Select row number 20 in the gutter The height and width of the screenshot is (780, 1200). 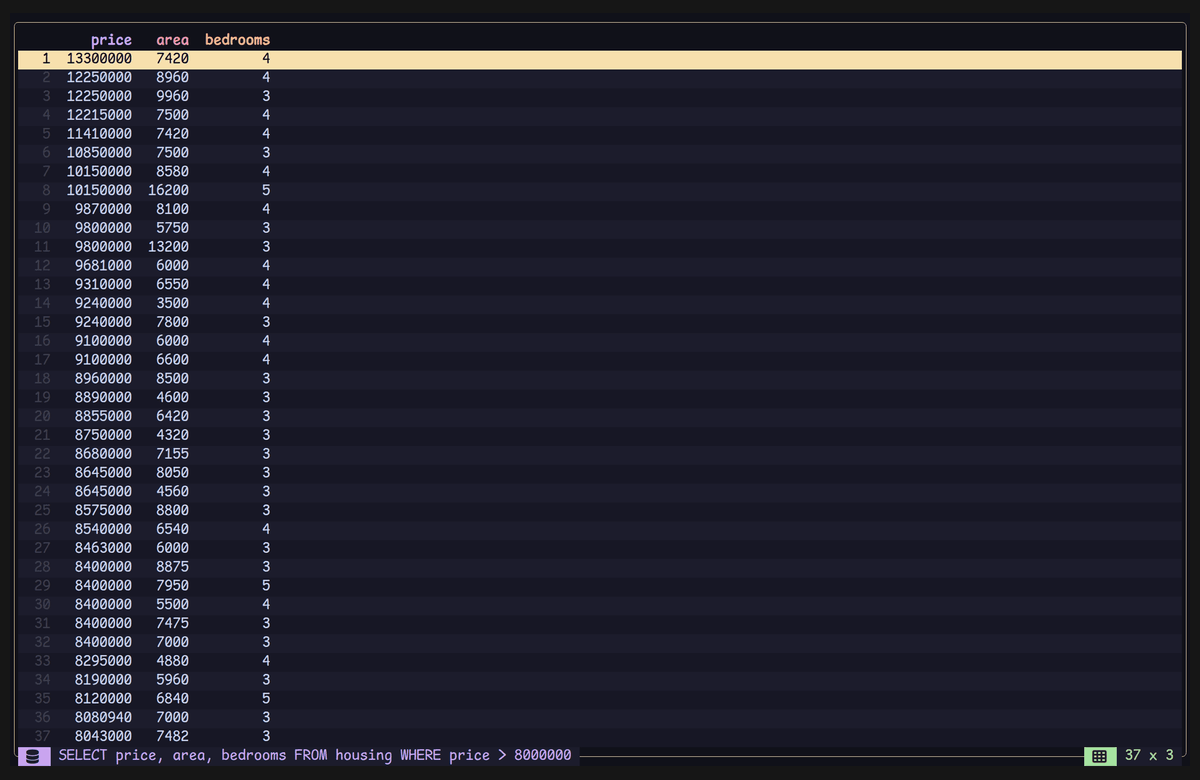pyautogui.click(x=42, y=416)
